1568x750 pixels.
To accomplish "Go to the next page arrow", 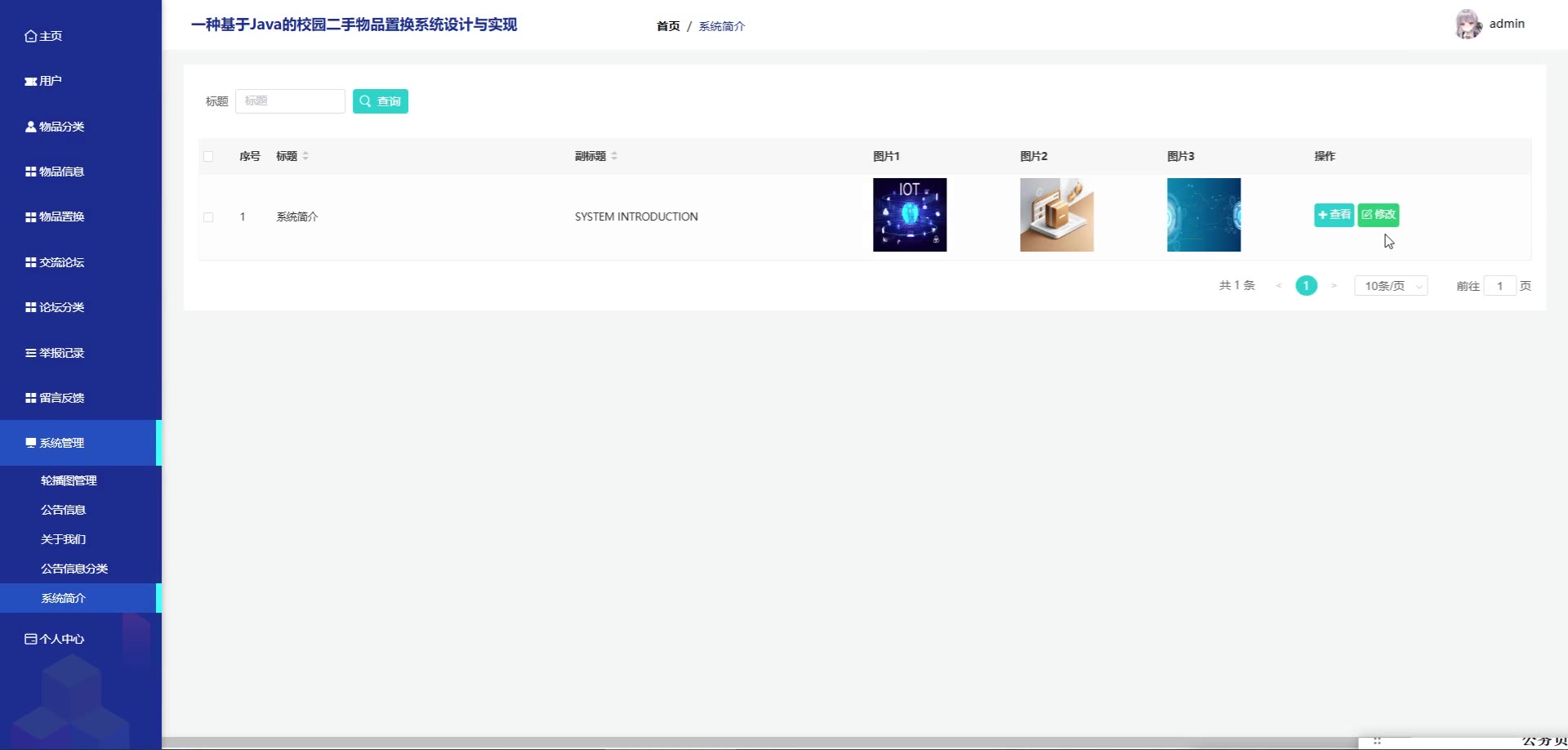I will [1334, 286].
